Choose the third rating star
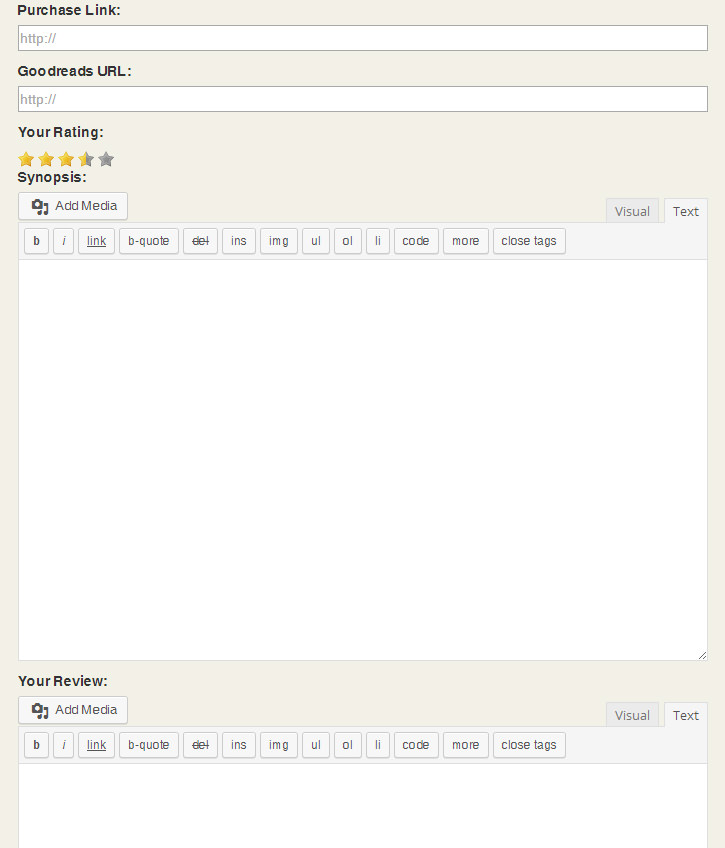 click(x=66, y=159)
